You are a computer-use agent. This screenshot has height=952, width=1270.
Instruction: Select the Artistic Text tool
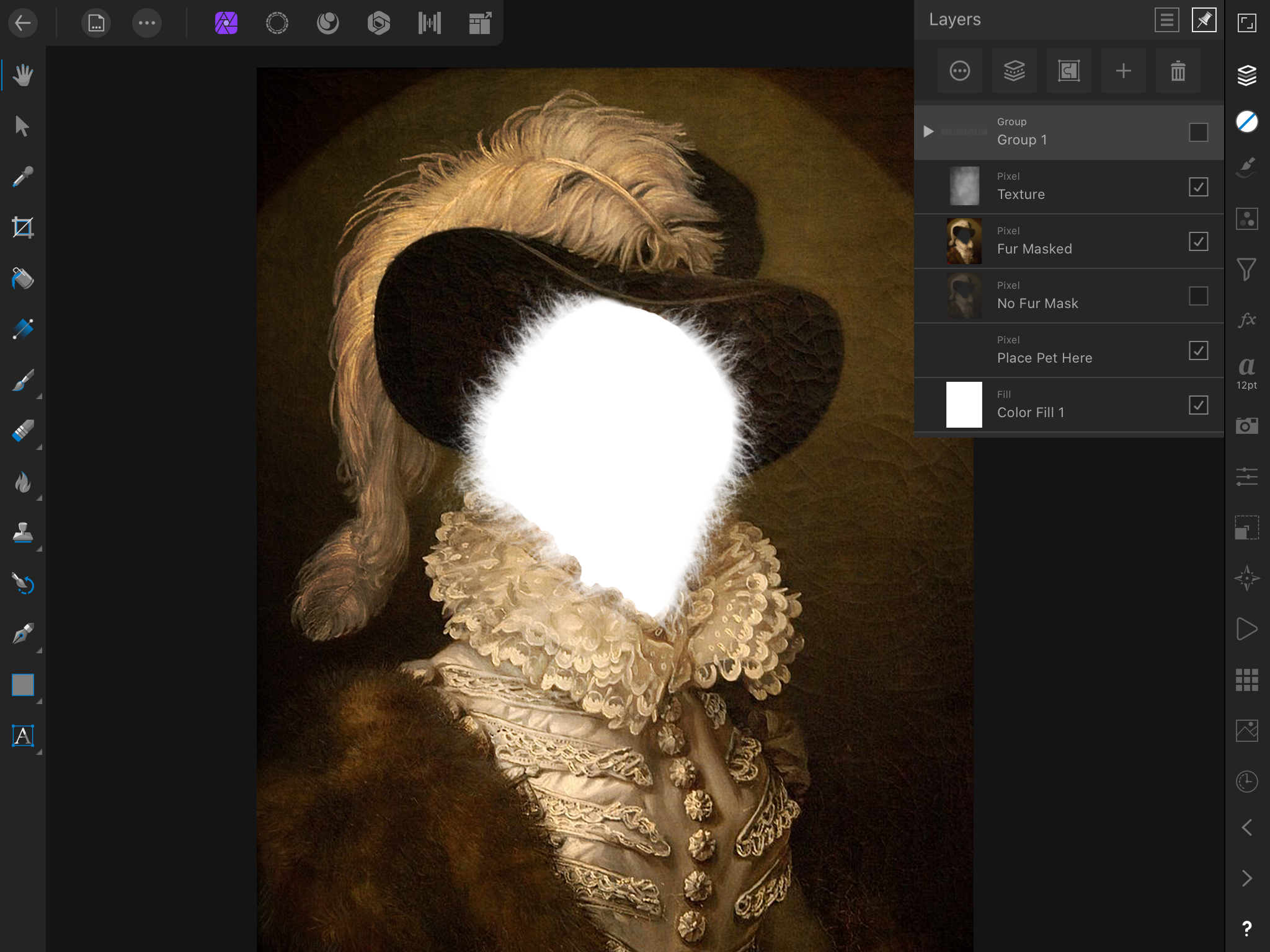click(x=23, y=736)
